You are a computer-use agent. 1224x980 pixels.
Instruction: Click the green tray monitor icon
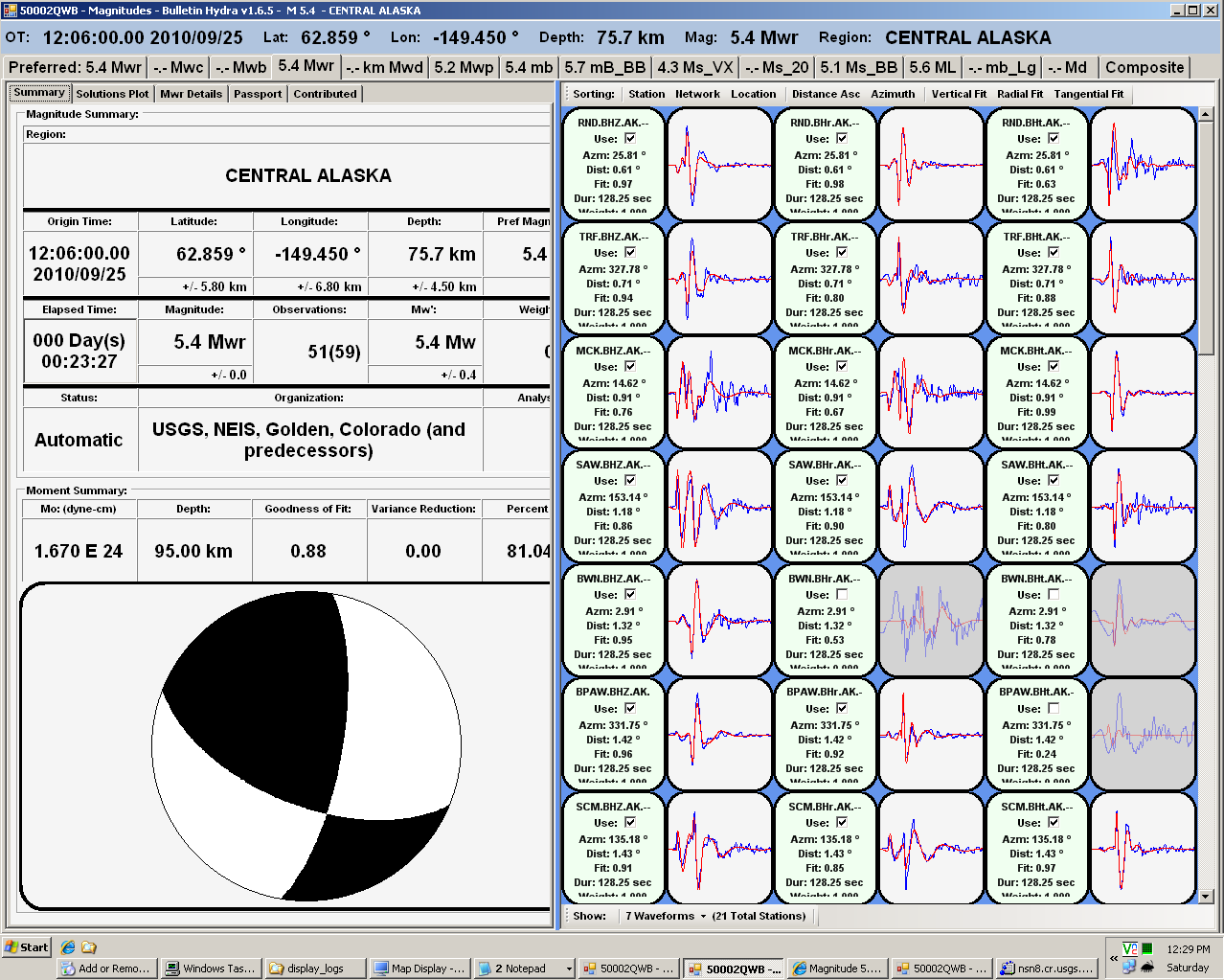pyautogui.click(x=1147, y=948)
